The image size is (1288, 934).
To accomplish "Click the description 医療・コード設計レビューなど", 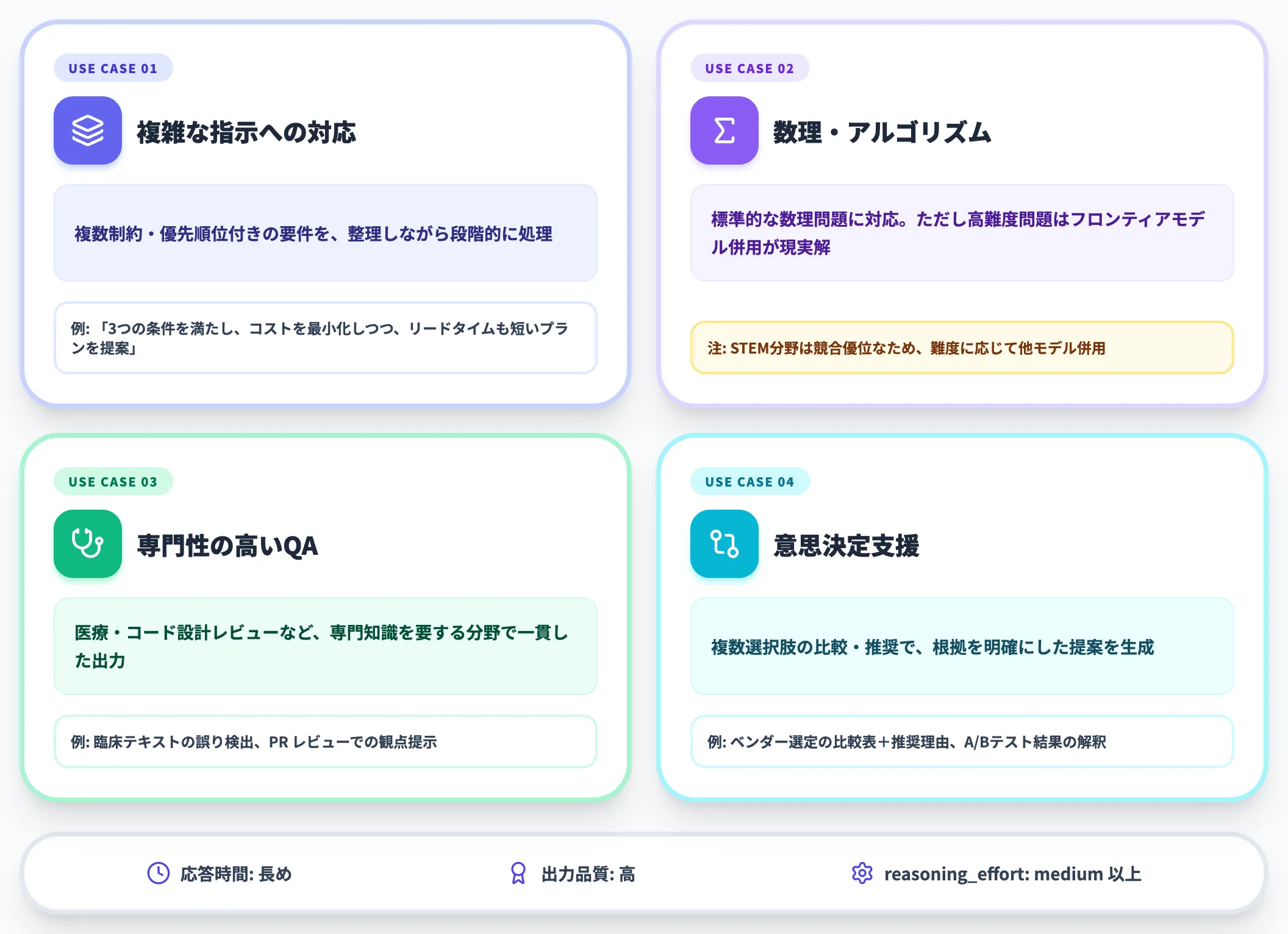I will coord(326,646).
